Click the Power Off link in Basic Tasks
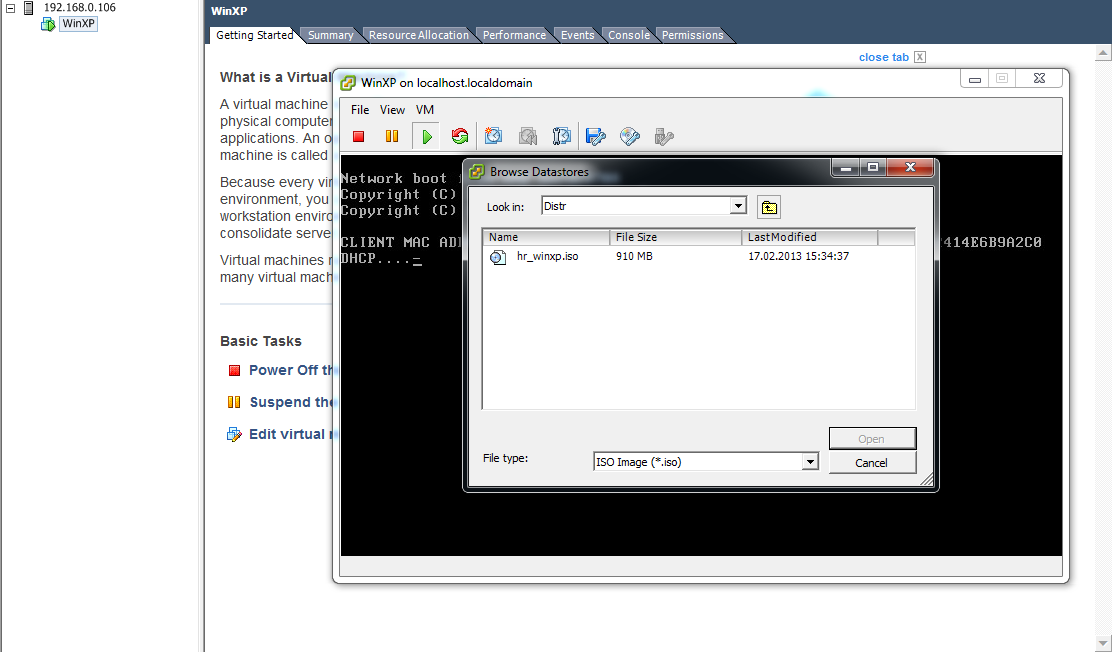Viewport: 1112px width, 652px height. pyautogui.click(x=291, y=370)
